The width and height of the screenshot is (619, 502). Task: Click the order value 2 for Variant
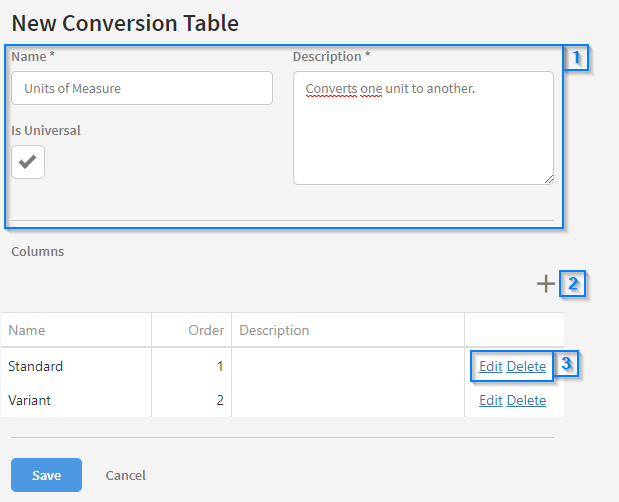coord(219,400)
